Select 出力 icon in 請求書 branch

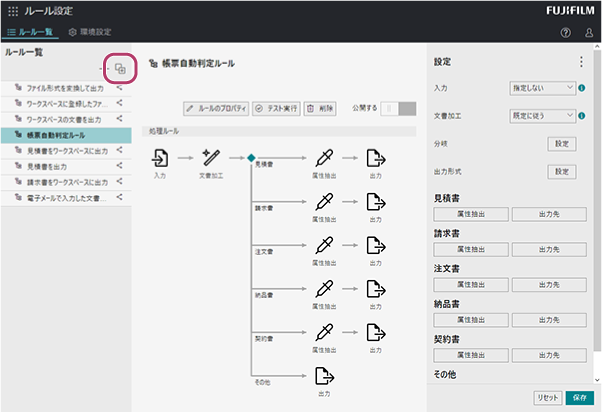click(x=376, y=202)
